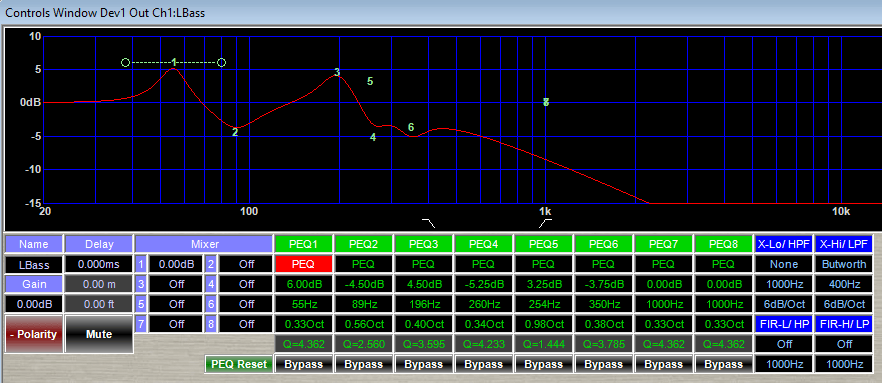Edit PEQ3 bandwidth 0.40Oct
The image size is (882, 383).
click(x=424, y=324)
